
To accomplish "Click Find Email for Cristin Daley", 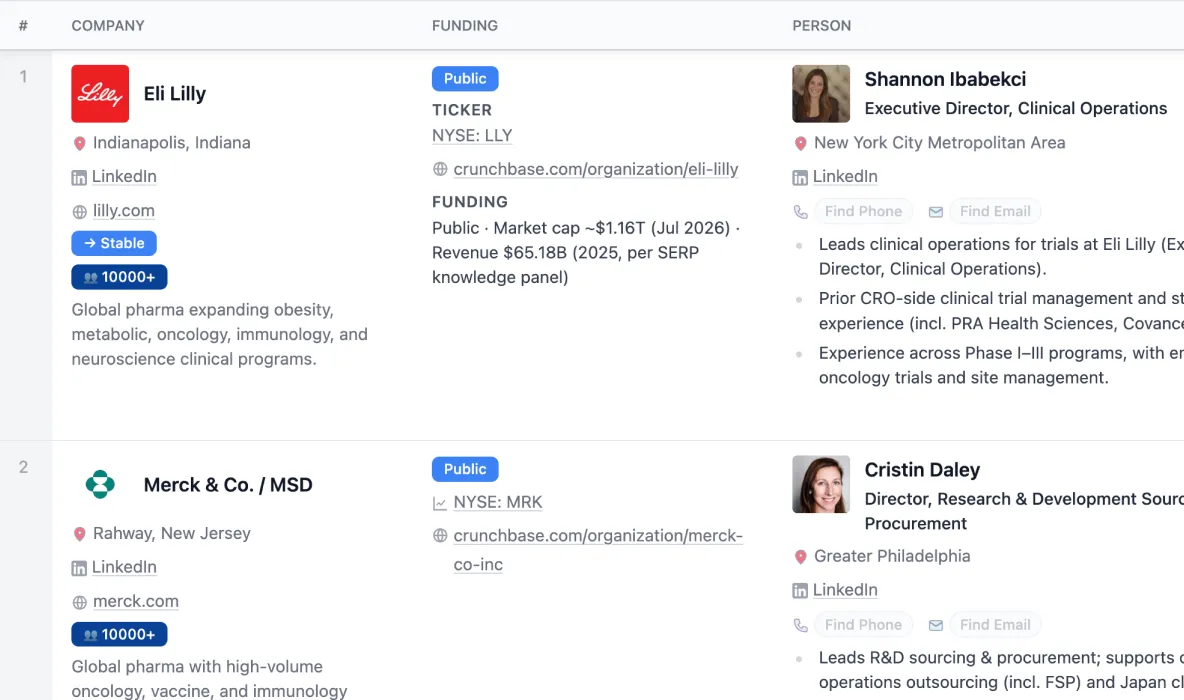I will coord(995,624).
